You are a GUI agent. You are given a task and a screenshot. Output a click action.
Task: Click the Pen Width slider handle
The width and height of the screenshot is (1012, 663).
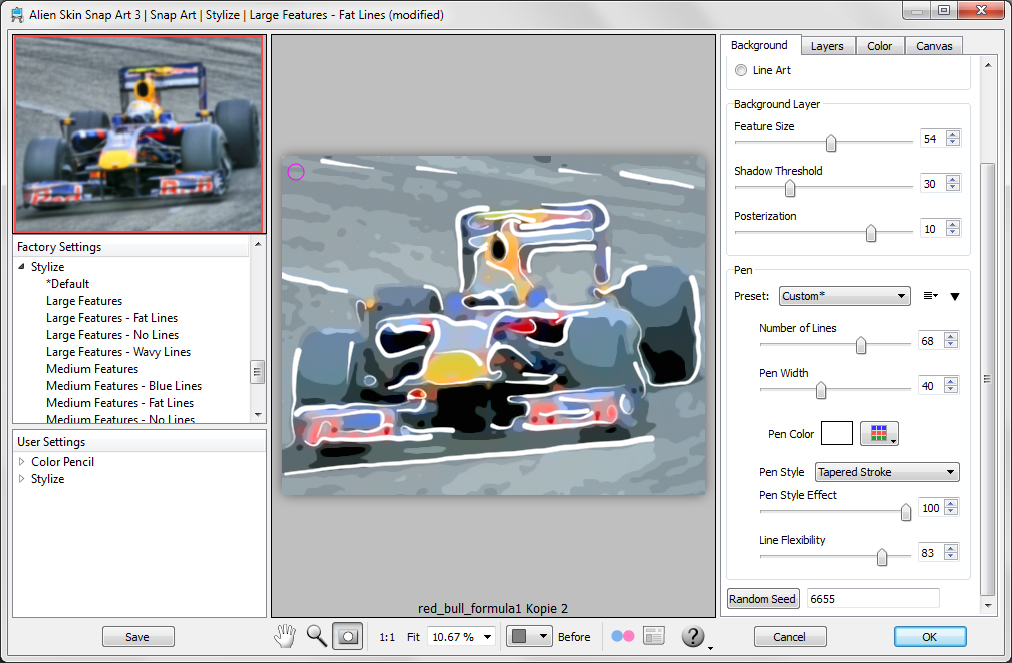pos(821,390)
